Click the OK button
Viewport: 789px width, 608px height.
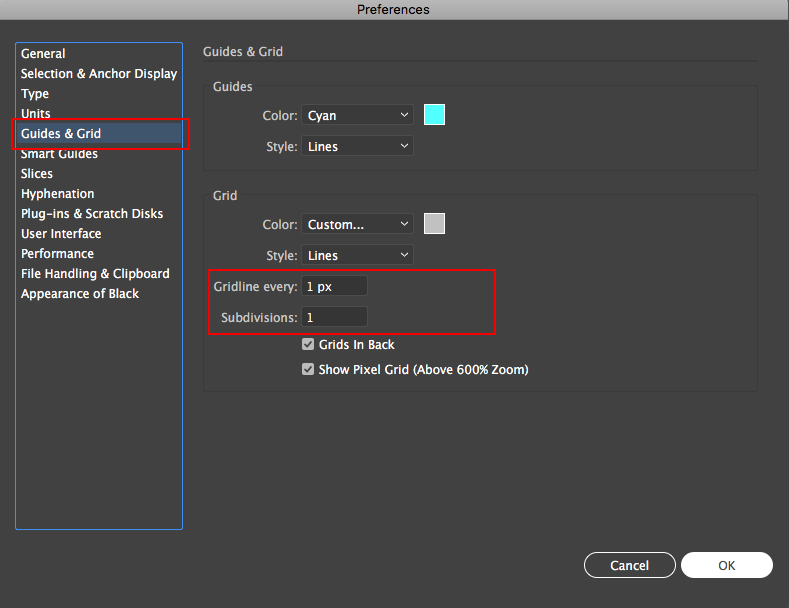click(x=727, y=565)
